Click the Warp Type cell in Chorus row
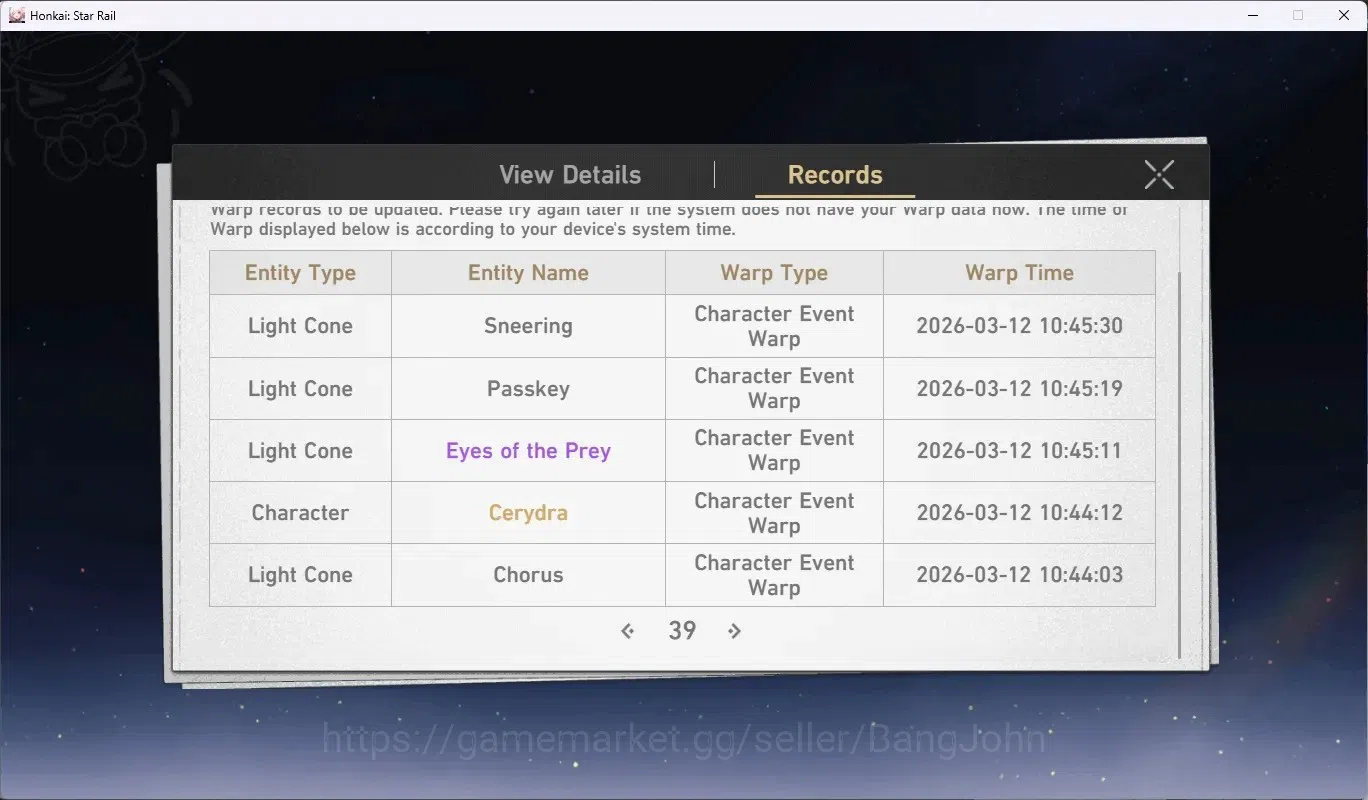1368x800 pixels. point(774,575)
